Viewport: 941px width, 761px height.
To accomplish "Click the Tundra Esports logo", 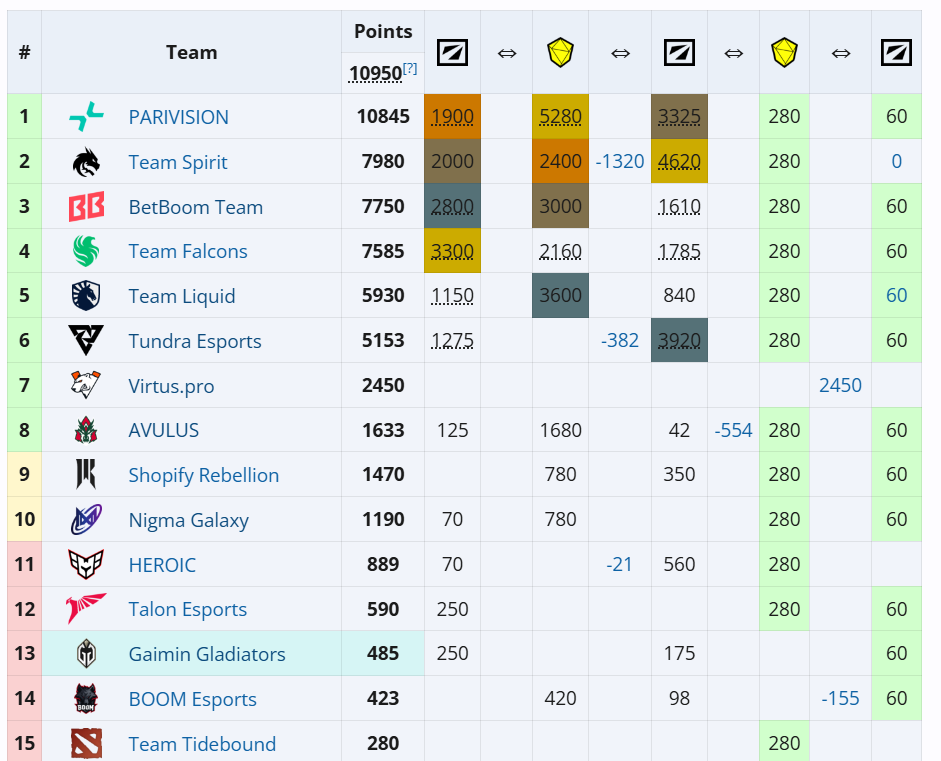I will [x=86, y=340].
